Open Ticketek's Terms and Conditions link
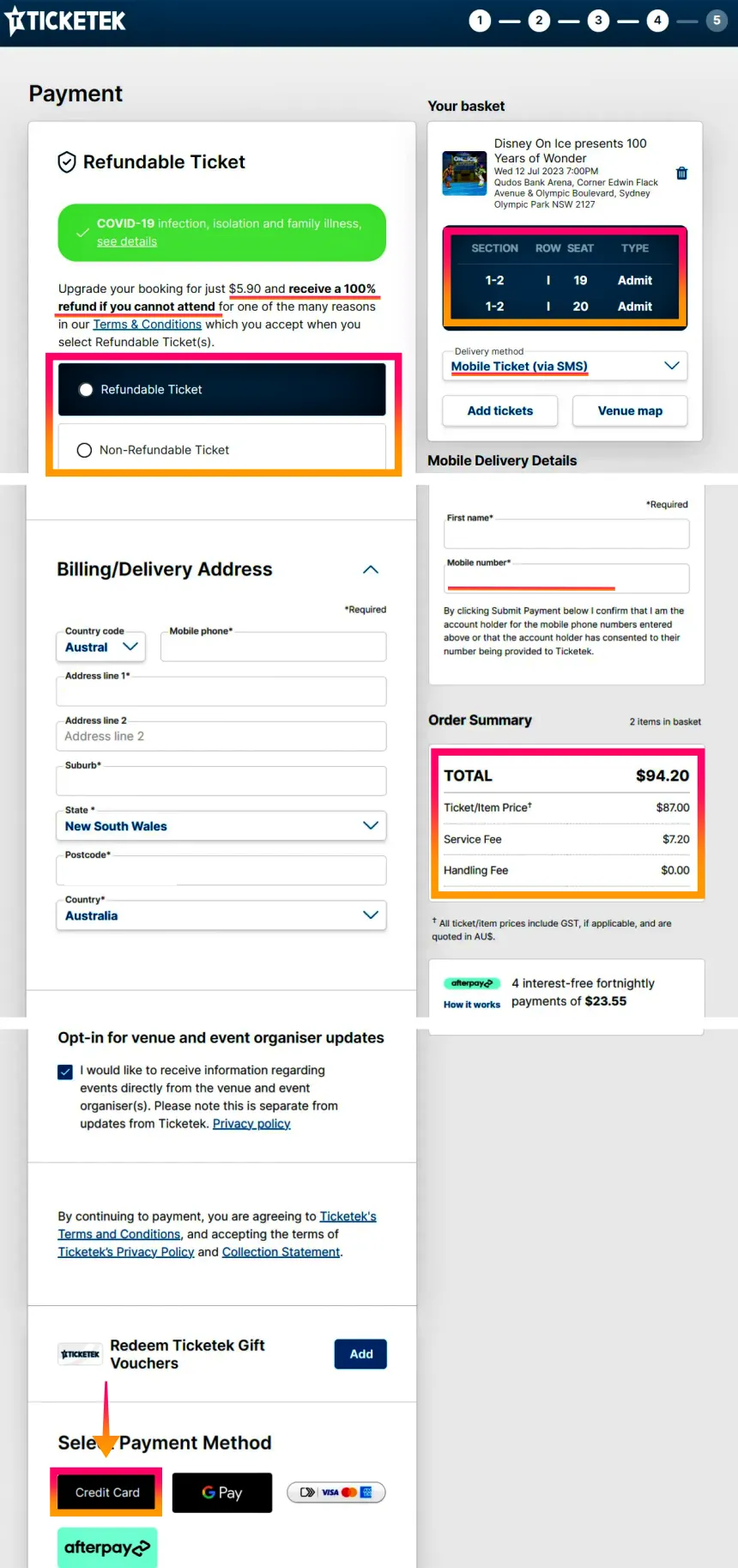The image size is (738, 1568). 217,1225
